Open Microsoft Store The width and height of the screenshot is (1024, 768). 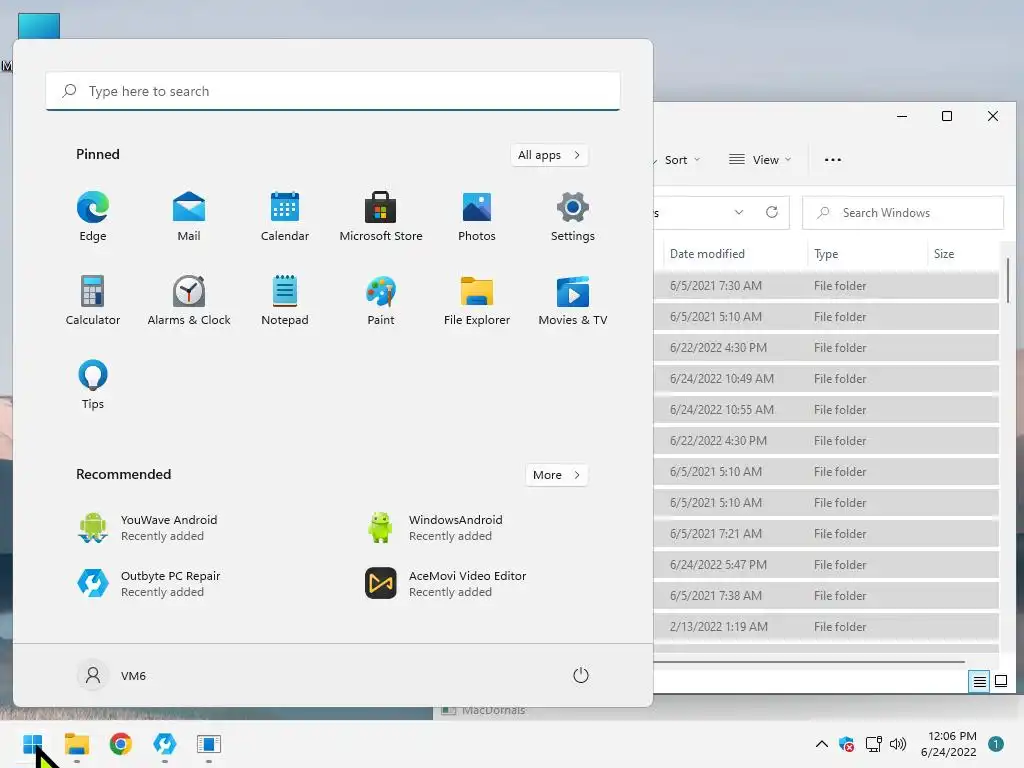pyautogui.click(x=381, y=216)
